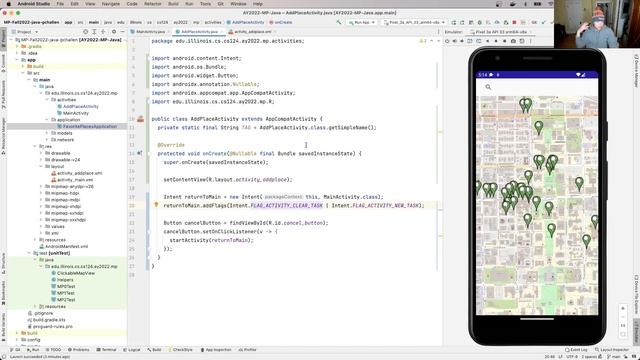Screen dimensions: 640x360
Task: Open emulator extended controls three-dot menu
Action: click(x=531, y=41)
